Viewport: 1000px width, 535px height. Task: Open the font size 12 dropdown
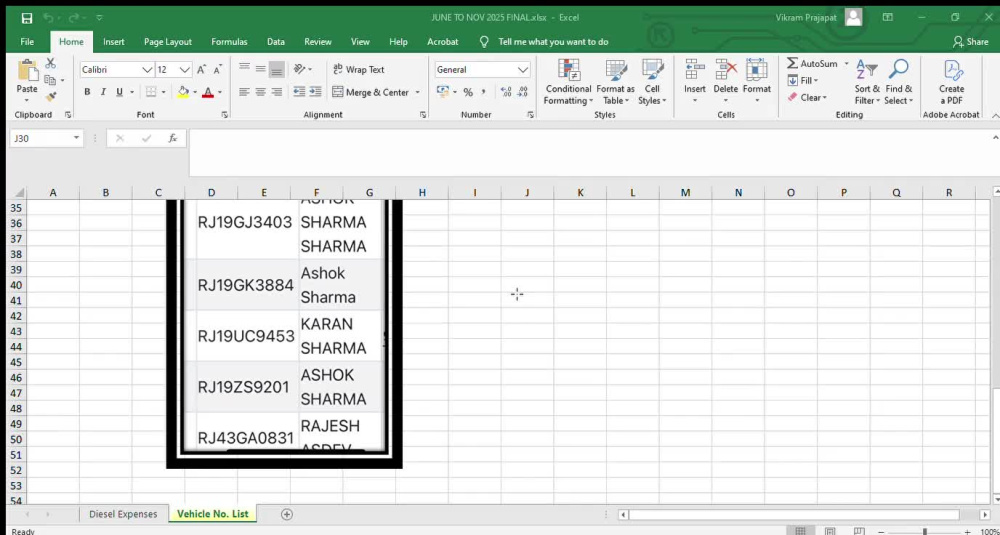pos(185,70)
